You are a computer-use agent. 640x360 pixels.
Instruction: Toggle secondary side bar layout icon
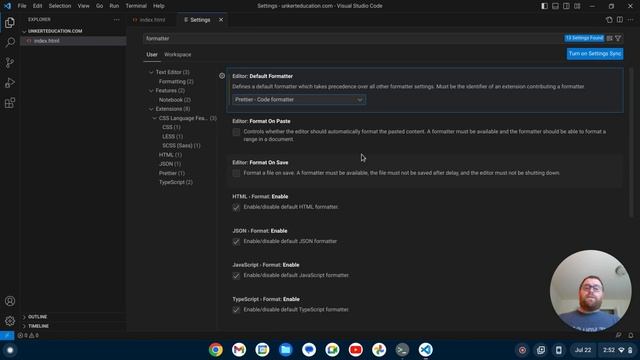(x=566, y=6)
